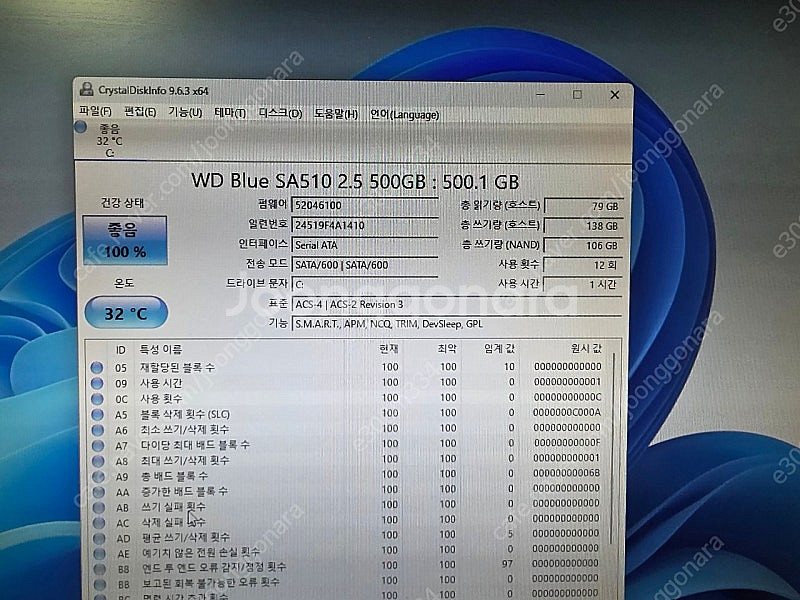Click the 현재 column header
800x600 pixels.
389,349
